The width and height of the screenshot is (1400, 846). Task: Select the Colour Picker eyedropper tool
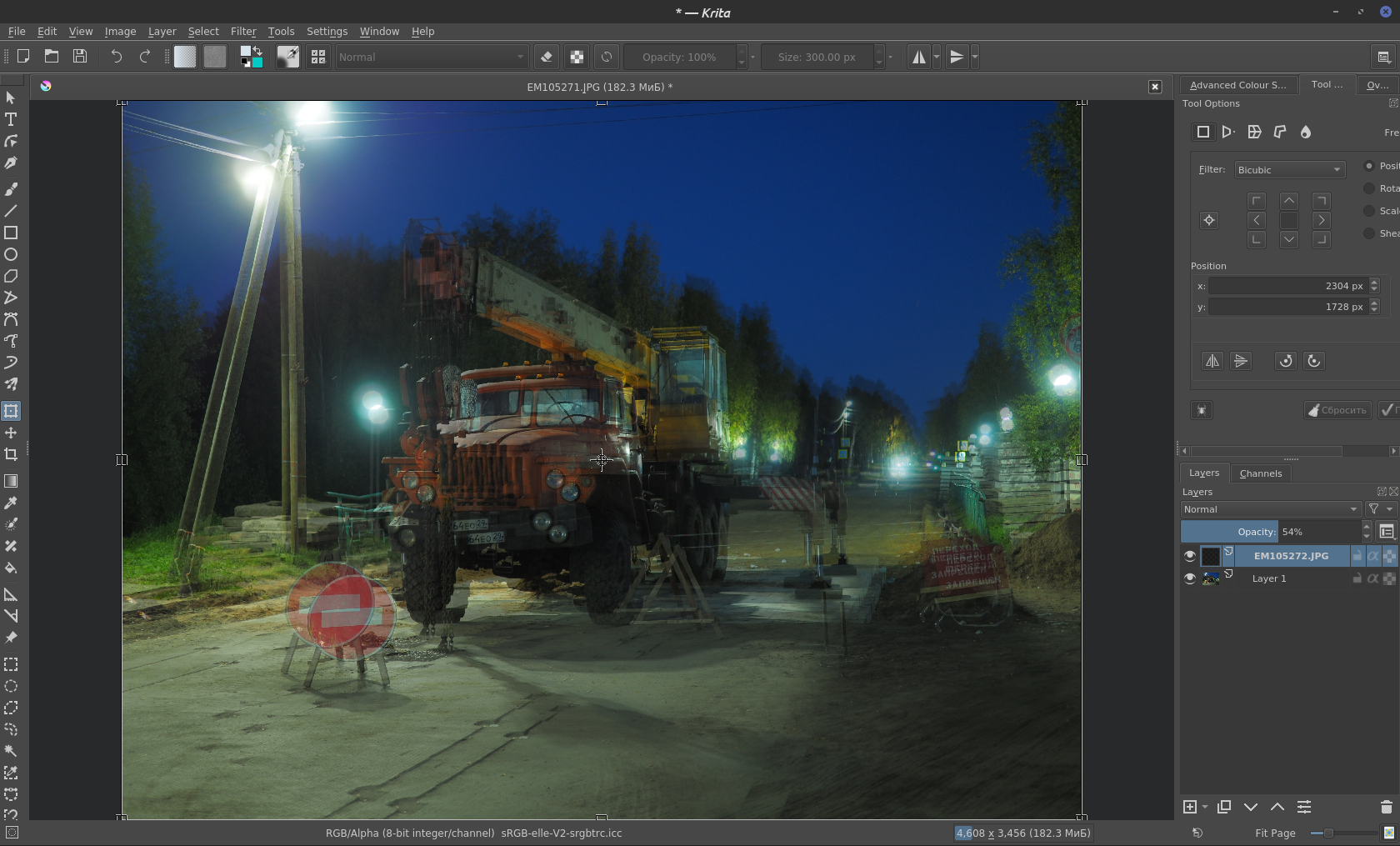point(11,503)
